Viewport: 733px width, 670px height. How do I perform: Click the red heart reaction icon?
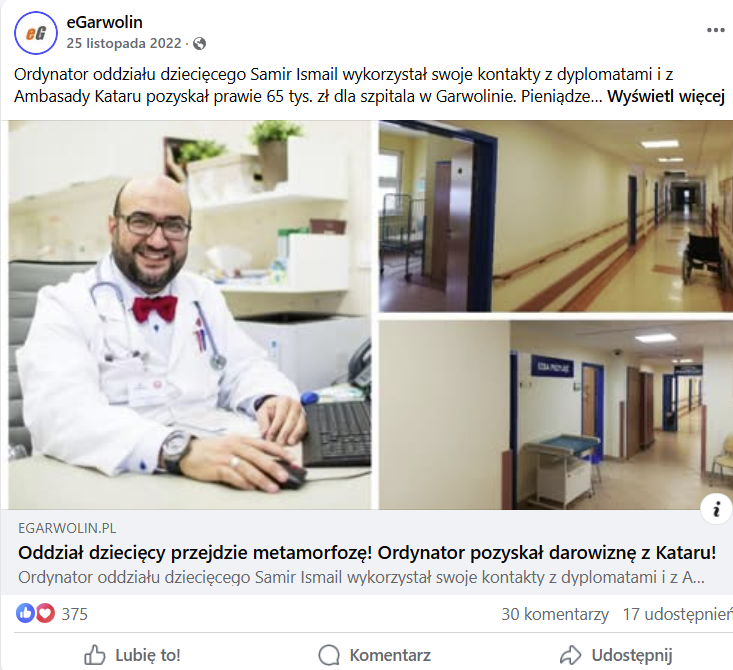pos(45,613)
